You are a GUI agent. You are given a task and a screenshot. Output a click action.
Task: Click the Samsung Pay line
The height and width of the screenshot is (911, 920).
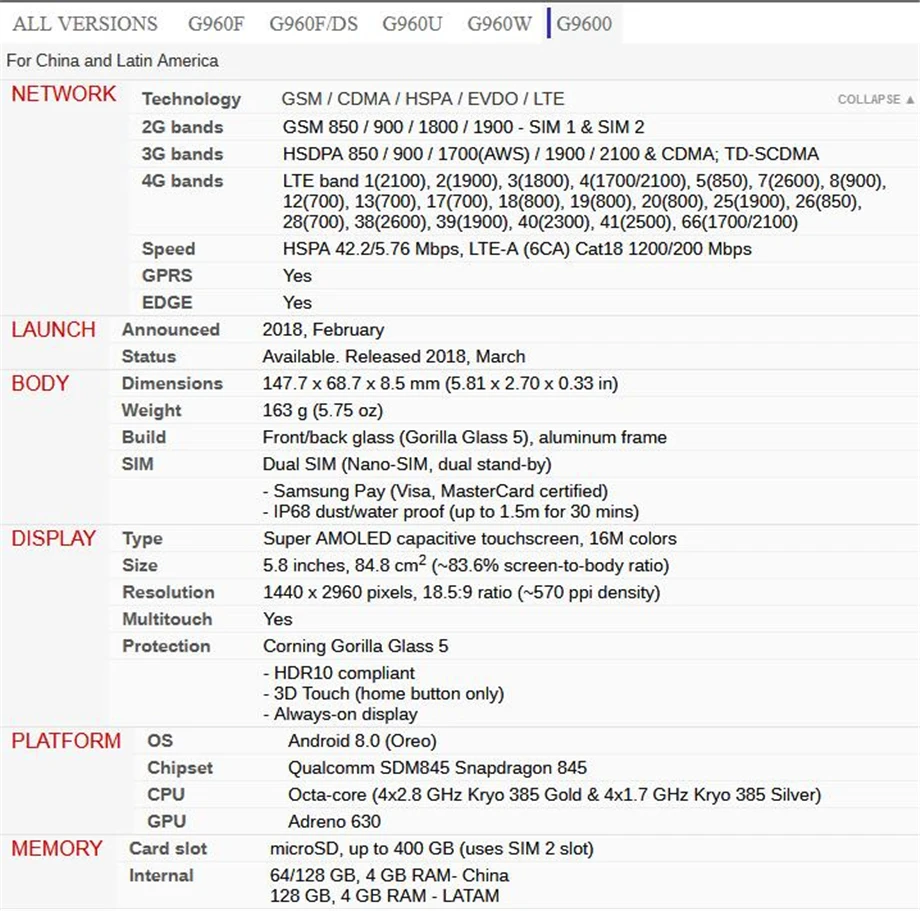coord(435,491)
